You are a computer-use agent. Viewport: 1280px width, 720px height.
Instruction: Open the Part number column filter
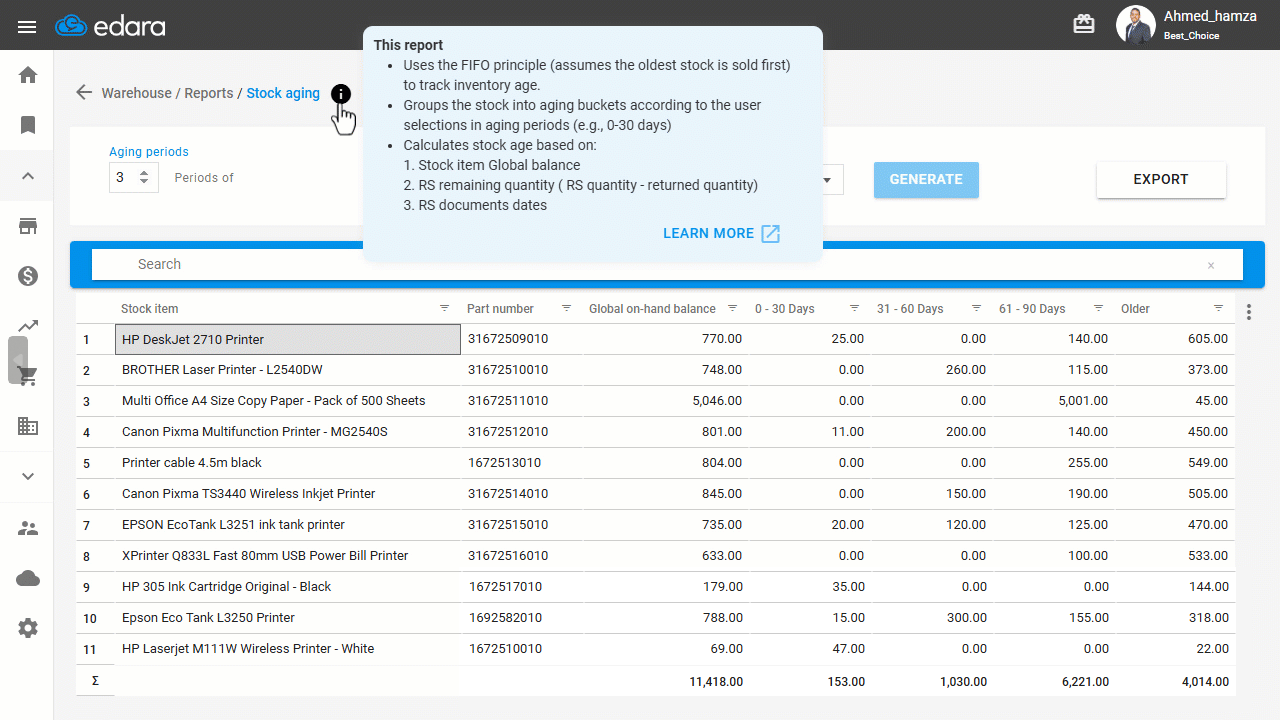(567, 308)
